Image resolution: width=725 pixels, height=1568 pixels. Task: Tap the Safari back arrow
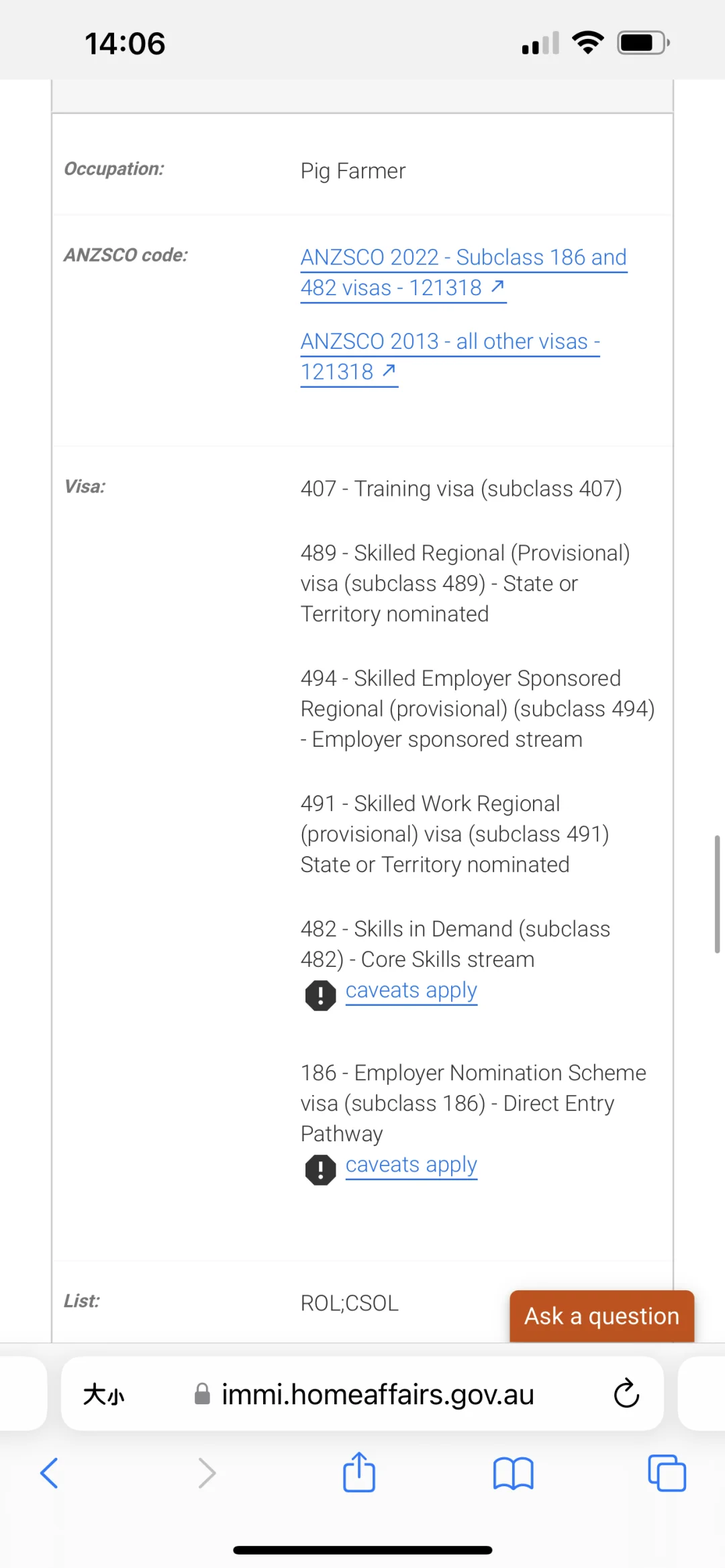pyautogui.click(x=50, y=1473)
